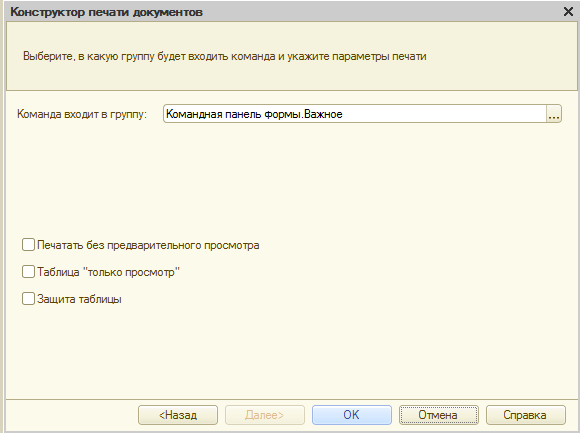Image resolution: width=580 pixels, height=433 pixels.
Task: Enable 'Печатать без предварительного просмотра' checkbox
Action: tap(28, 245)
